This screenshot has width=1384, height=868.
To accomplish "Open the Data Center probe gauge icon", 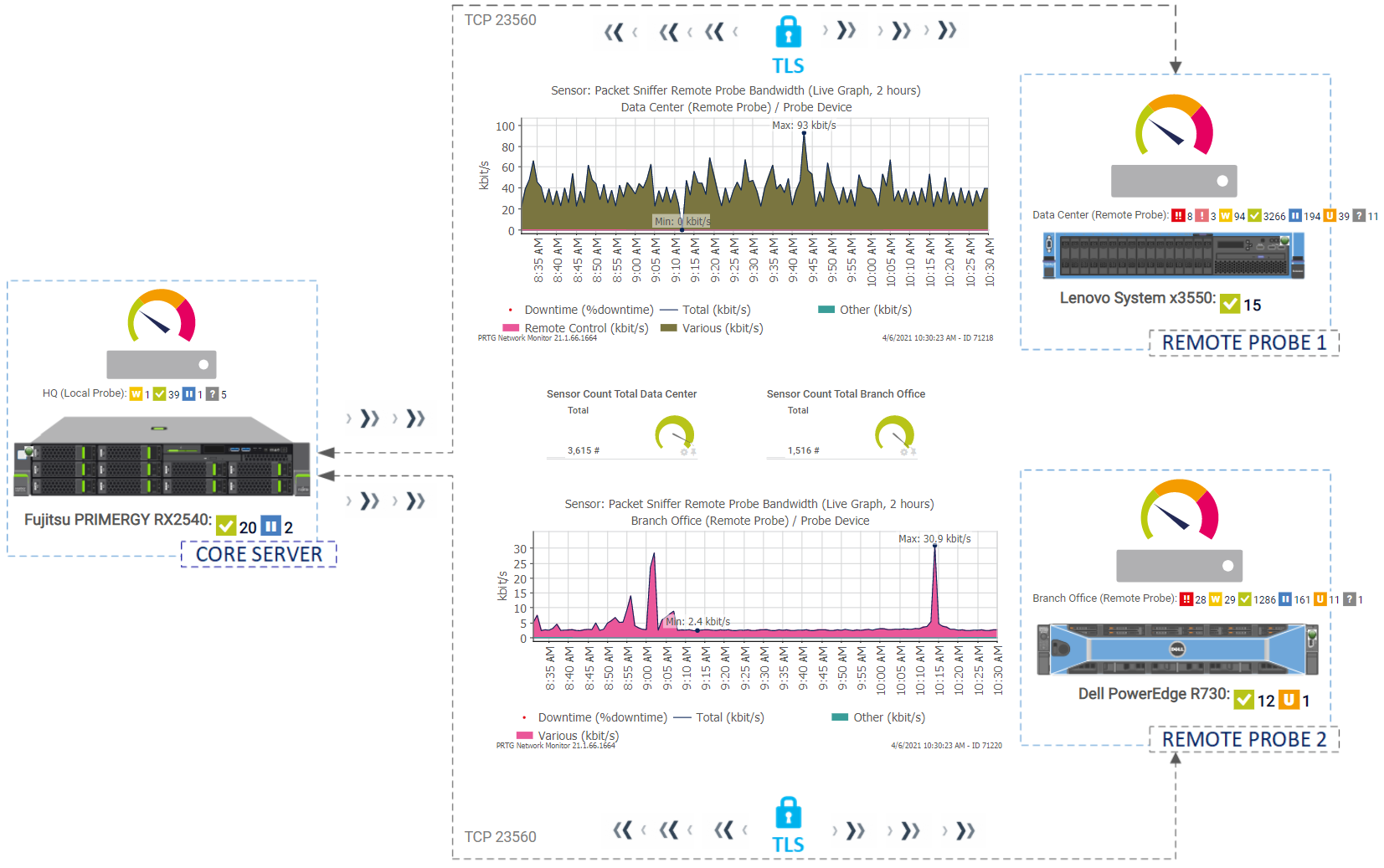I will coord(1174,126).
